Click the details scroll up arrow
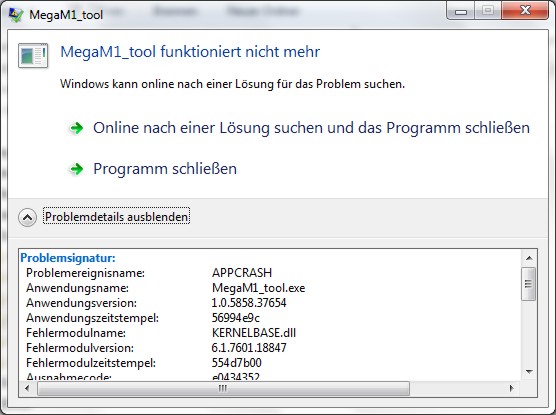 [x=529, y=258]
